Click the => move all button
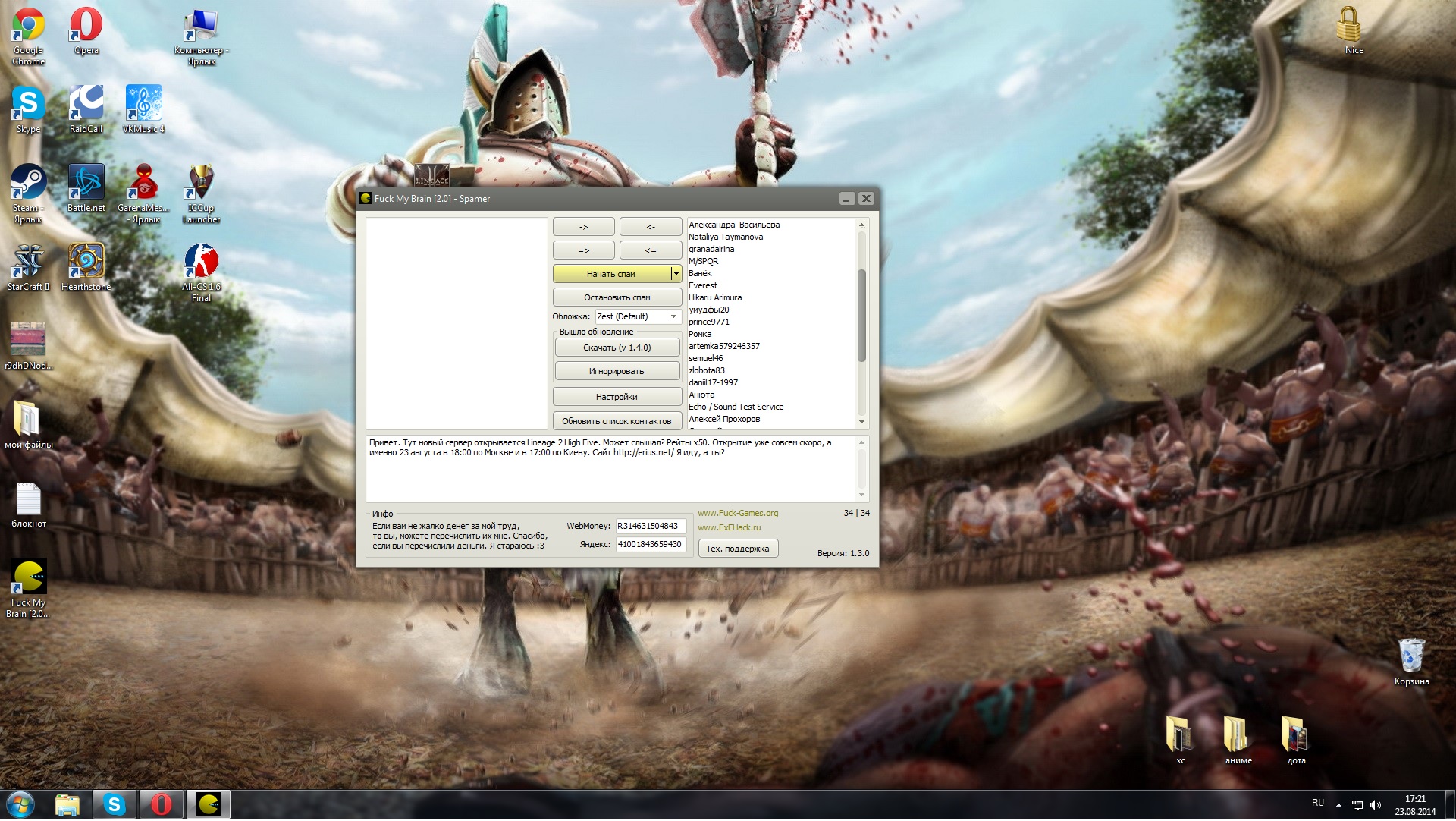1456x821 pixels. pos(584,250)
